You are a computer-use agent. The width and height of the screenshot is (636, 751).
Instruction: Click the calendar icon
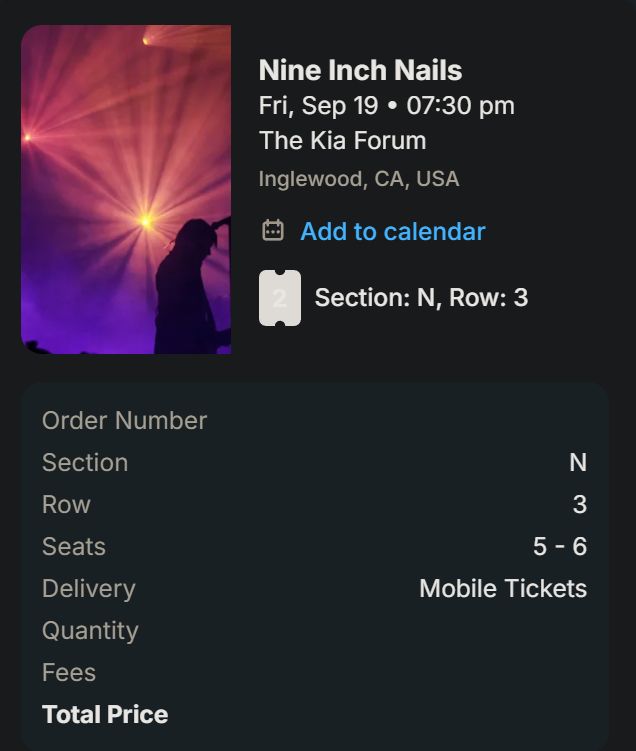[x=273, y=231]
